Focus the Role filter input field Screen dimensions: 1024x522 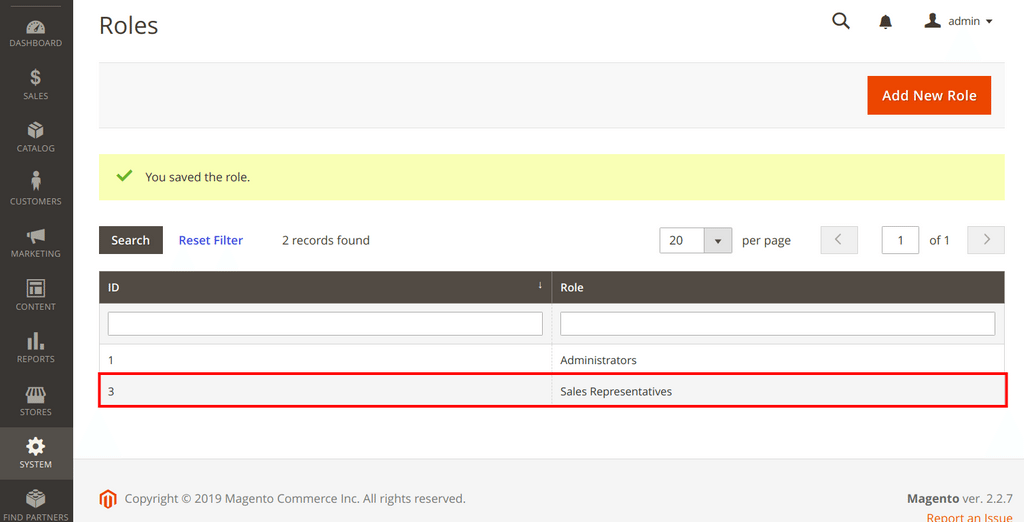click(x=778, y=324)
